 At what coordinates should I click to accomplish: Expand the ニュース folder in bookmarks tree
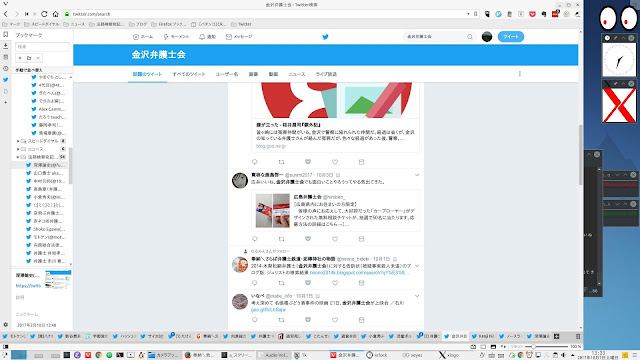click(x=18, y=149)
